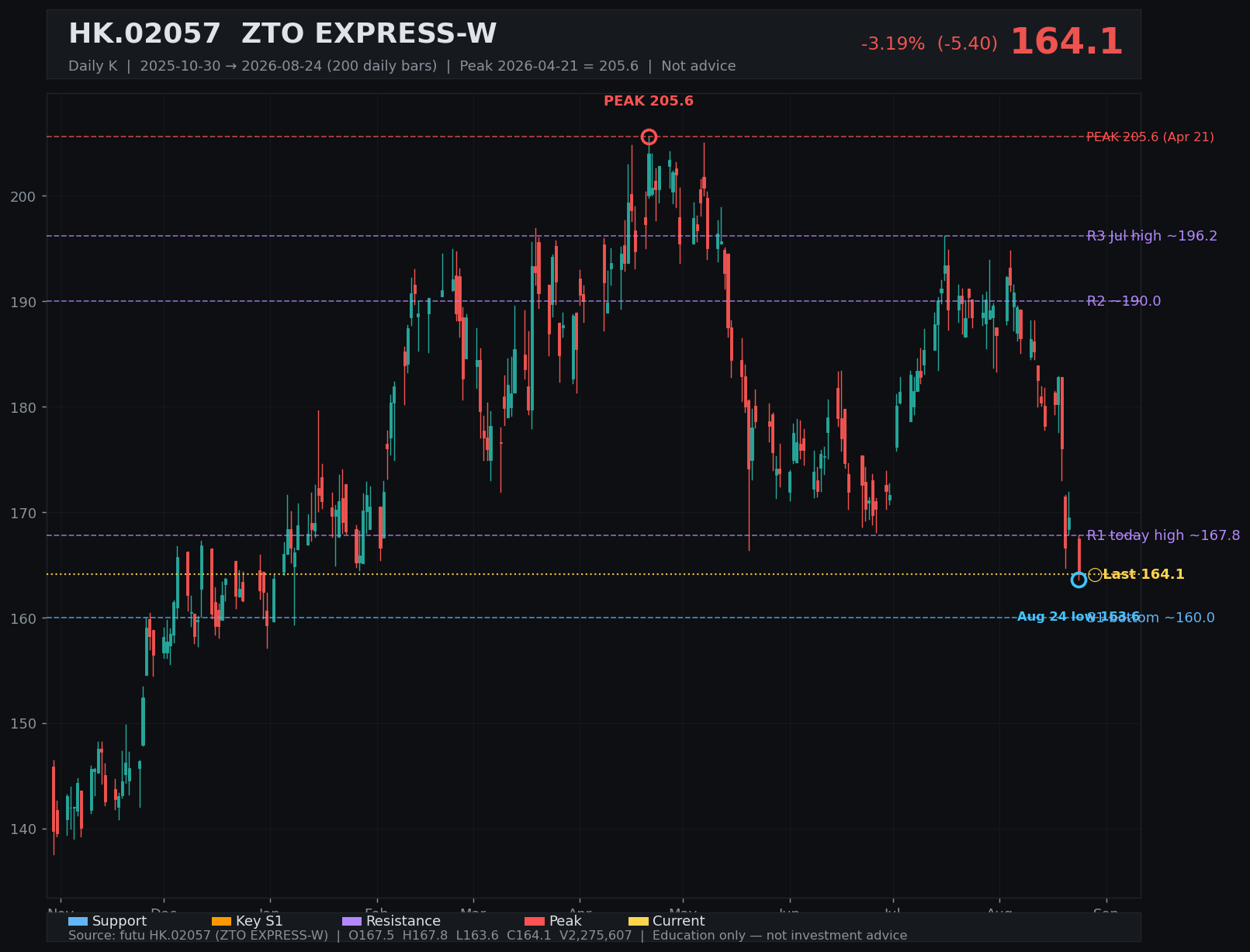Click the 'S1 bottom ~160.0' support label

pyautogui.click(x=1151, y=618)
